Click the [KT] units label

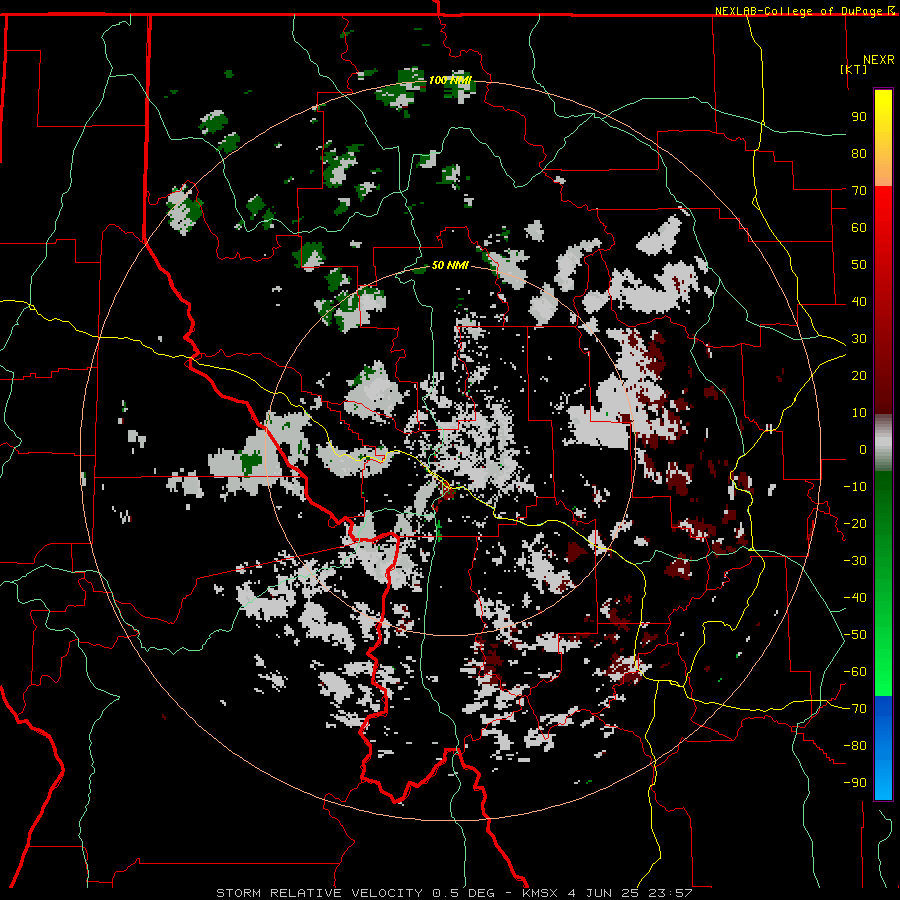(854, 69)
